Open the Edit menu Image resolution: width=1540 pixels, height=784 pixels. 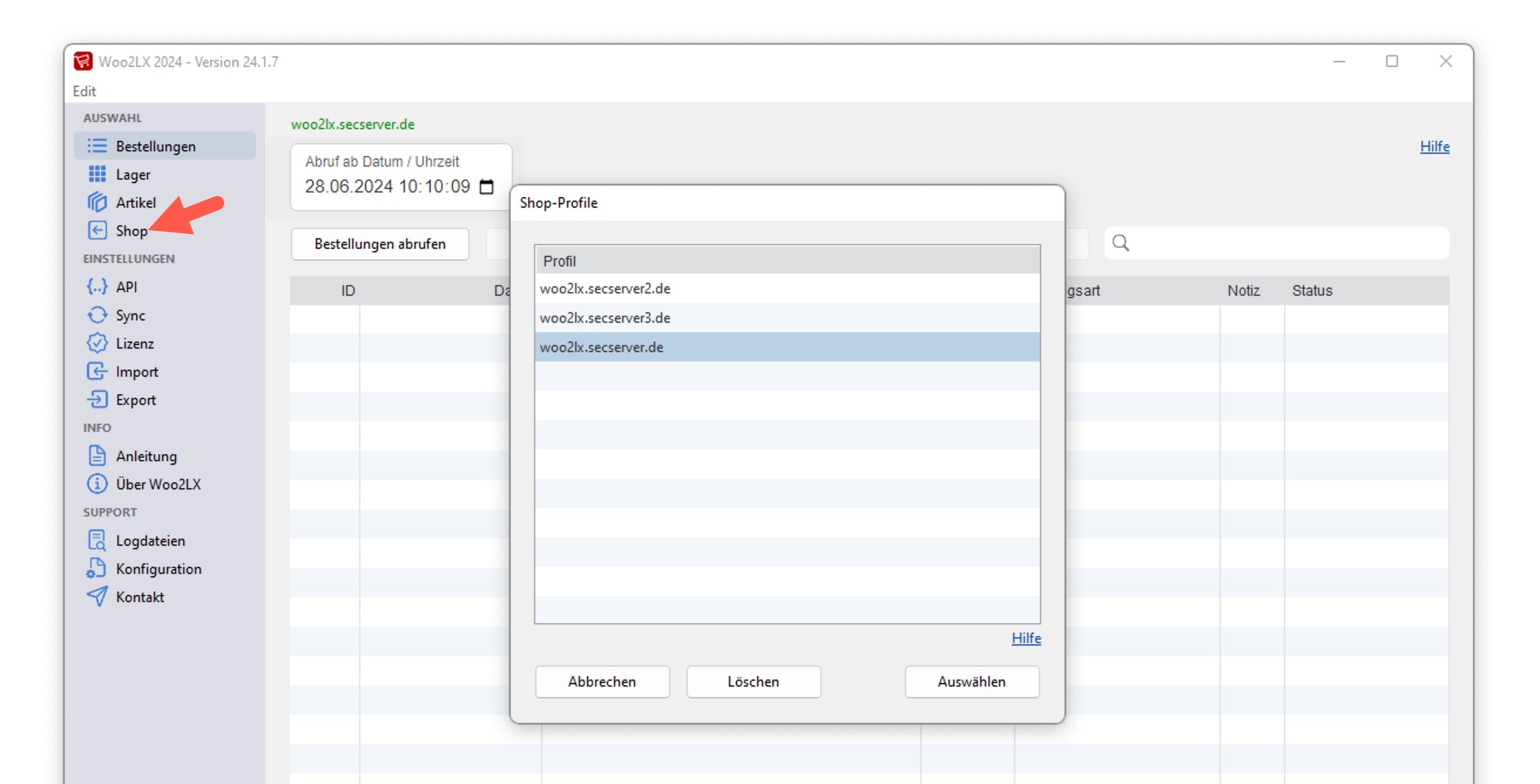[85, 91]
